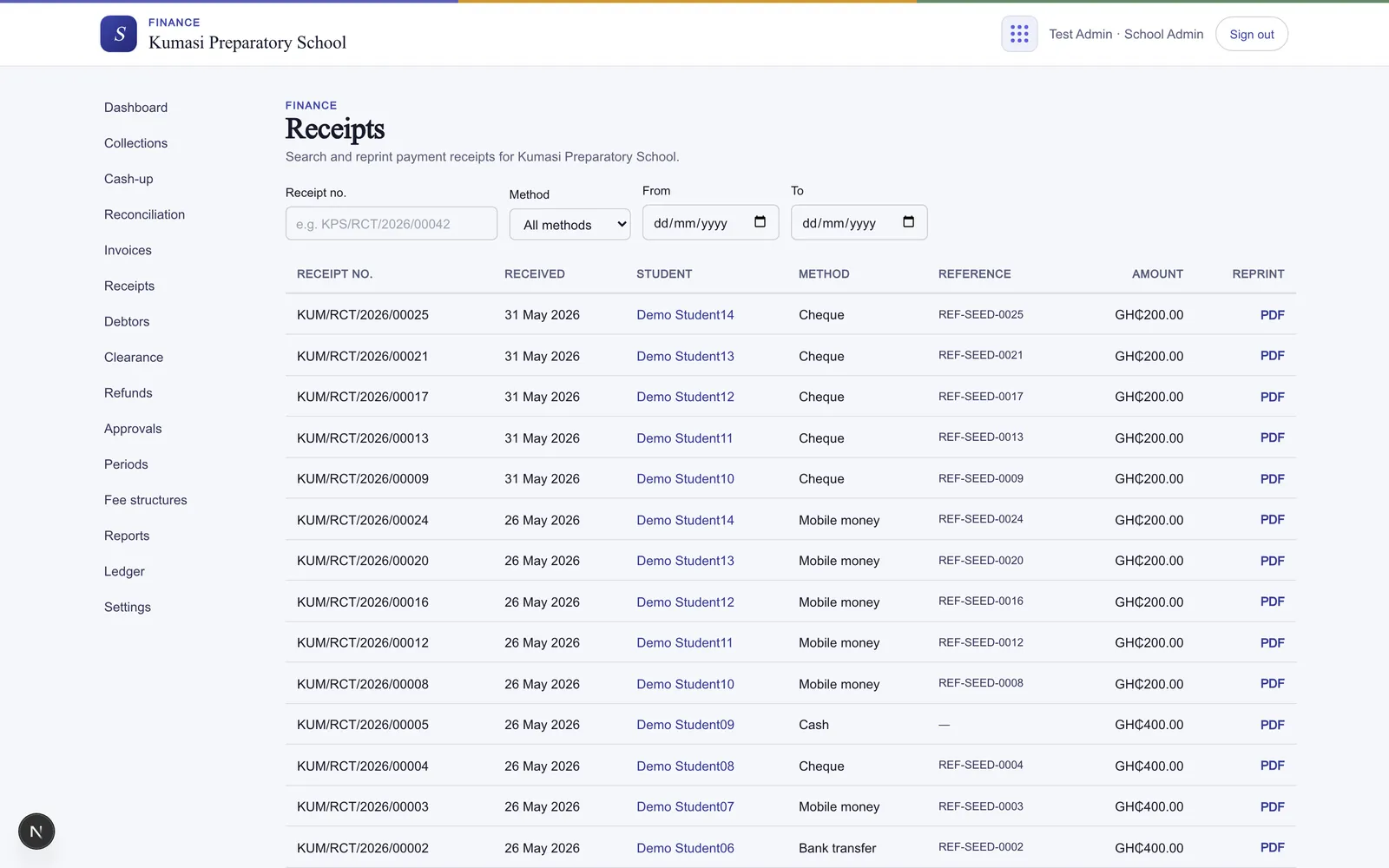Viewport: 1389px width, 868px height.
Task: Open calendar picker in To date field
Action: pos(908,222)
